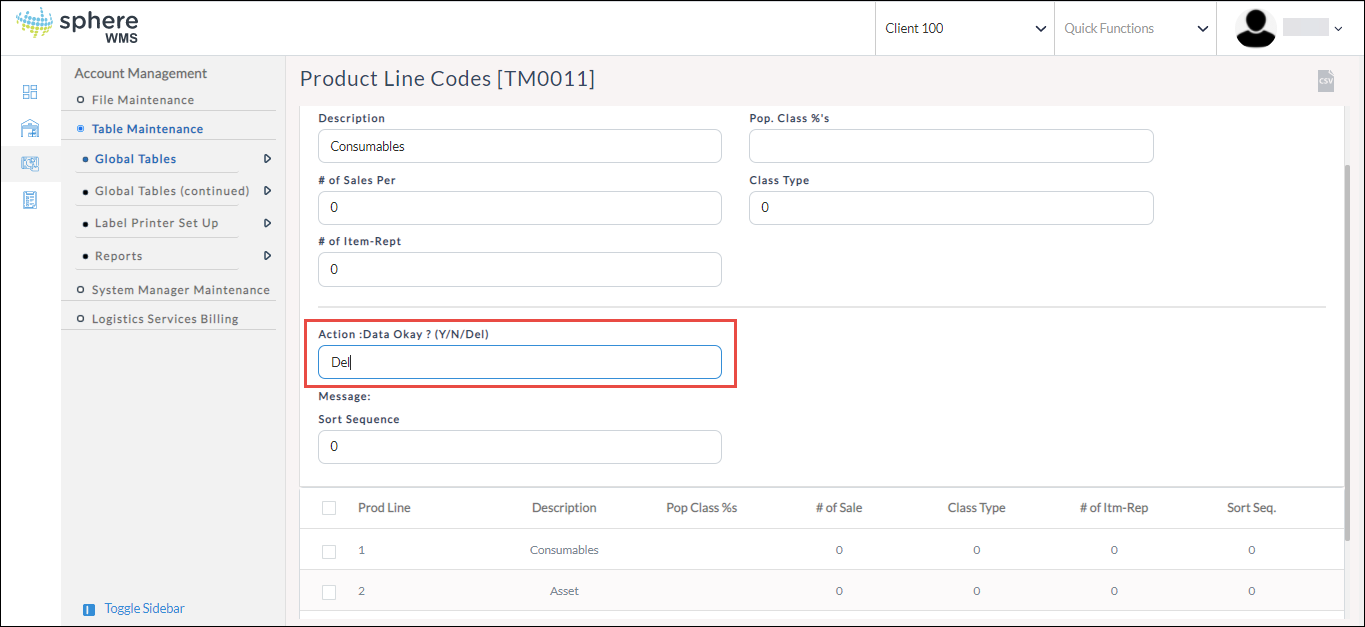Open the clipboard checklist icon in left rail
The width and height of the screenshot is (1365, 627).
tap(30, 200)
